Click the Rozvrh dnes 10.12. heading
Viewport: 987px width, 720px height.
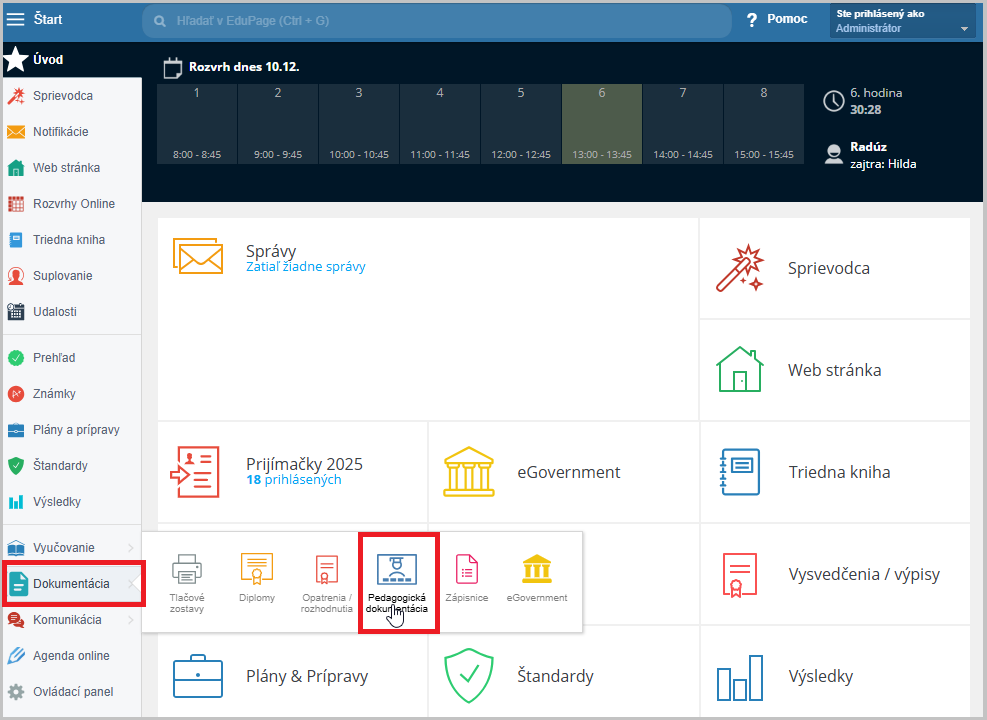[244, 67]
